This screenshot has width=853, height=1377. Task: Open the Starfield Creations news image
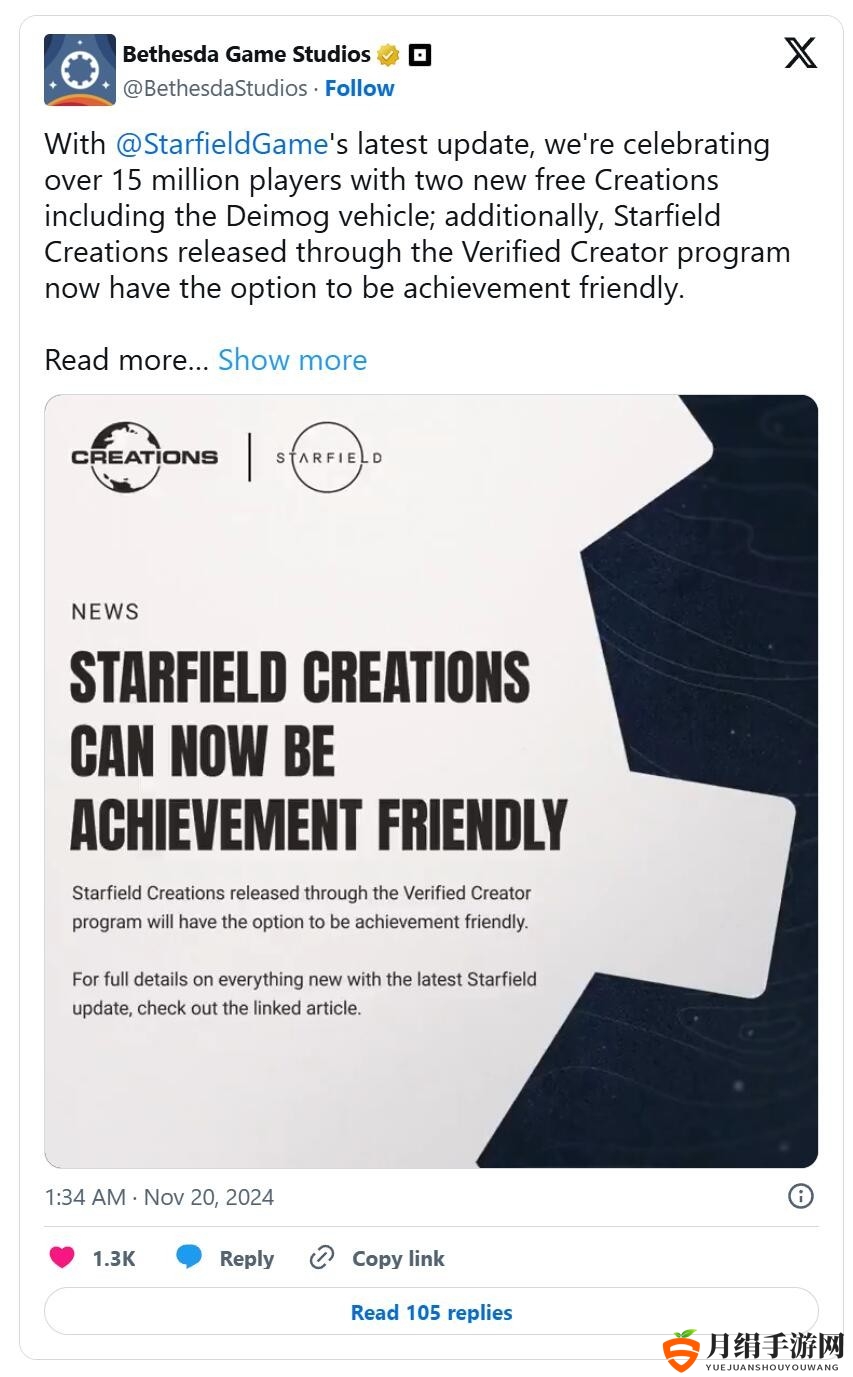click(431, 781)
